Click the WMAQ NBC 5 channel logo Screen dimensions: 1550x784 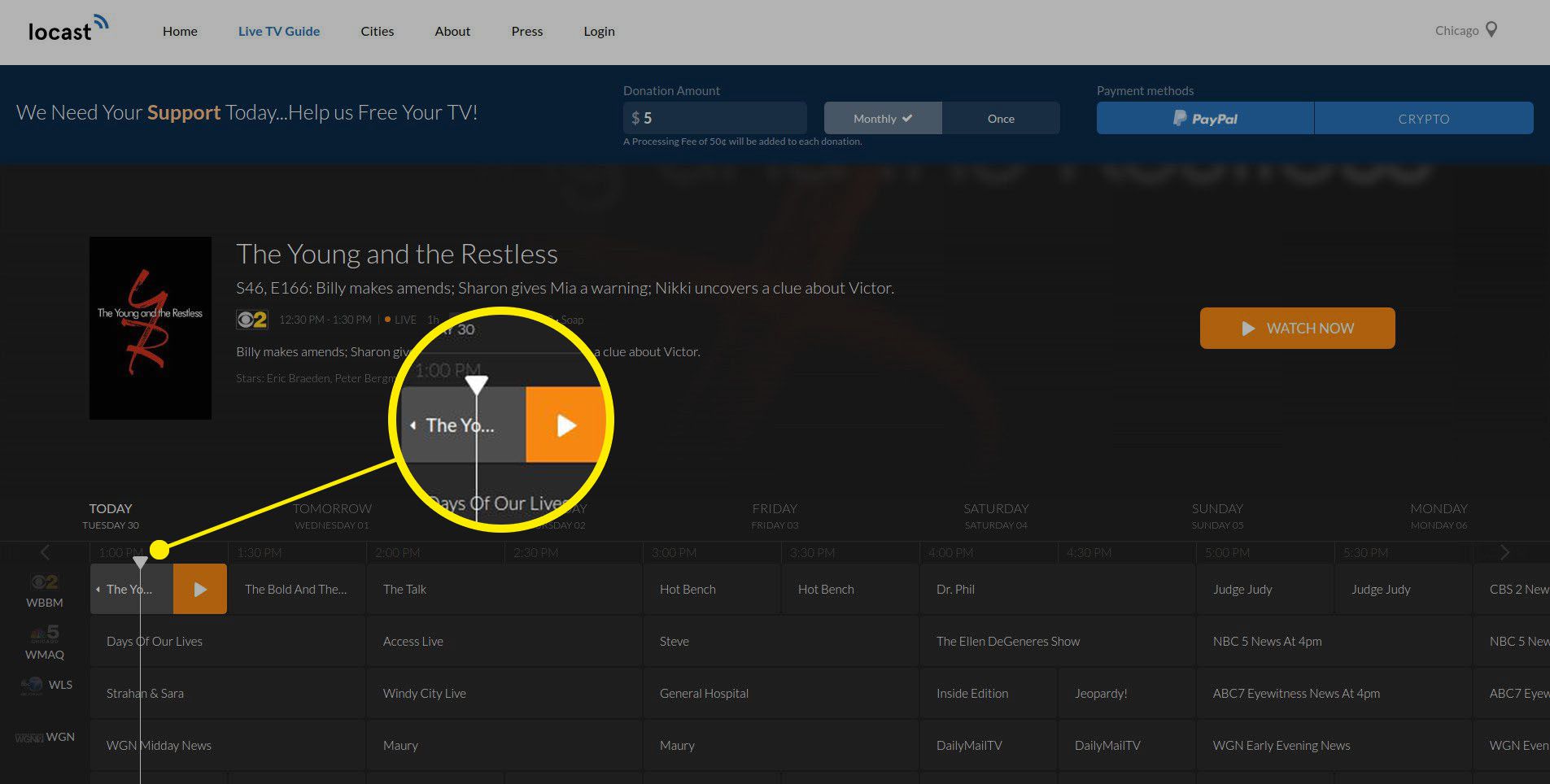coord(45,634)
